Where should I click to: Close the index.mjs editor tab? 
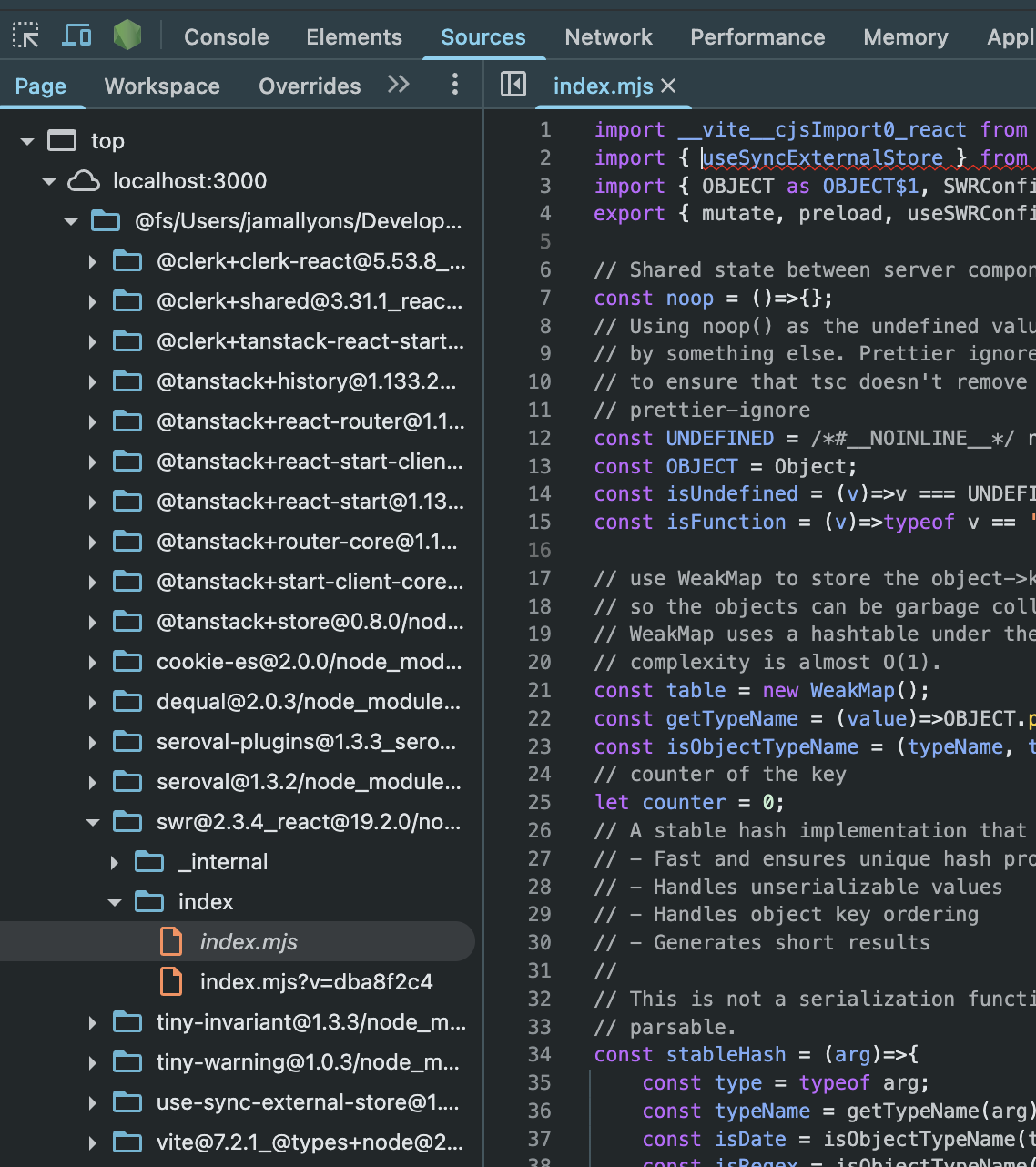tap(668, 86)
